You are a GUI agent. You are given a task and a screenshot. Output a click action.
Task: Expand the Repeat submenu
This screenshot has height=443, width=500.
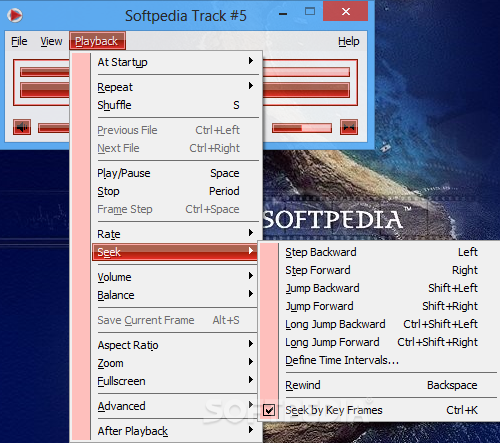175,87
